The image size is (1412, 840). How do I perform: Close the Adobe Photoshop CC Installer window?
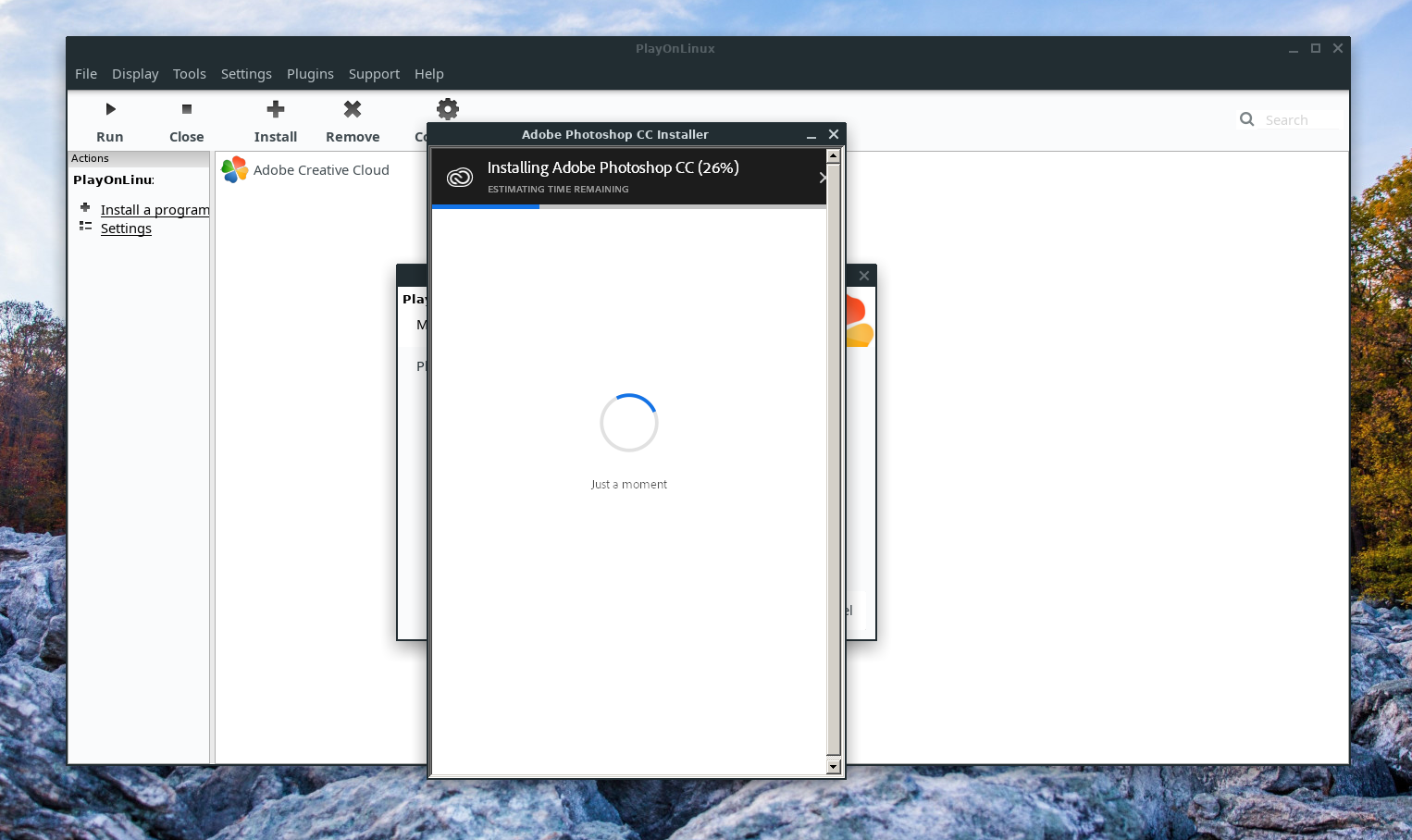point(834,134)
